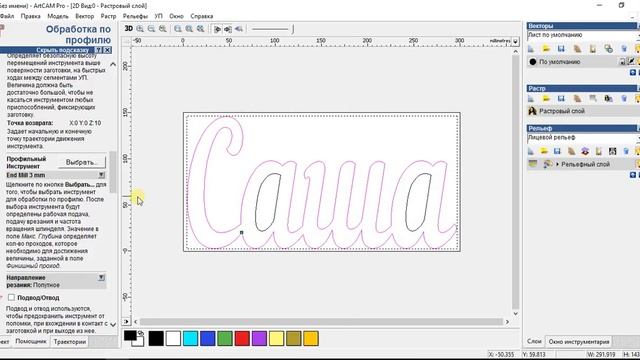Click the first arrow icon in the view toolbar

tap(218, 29)
